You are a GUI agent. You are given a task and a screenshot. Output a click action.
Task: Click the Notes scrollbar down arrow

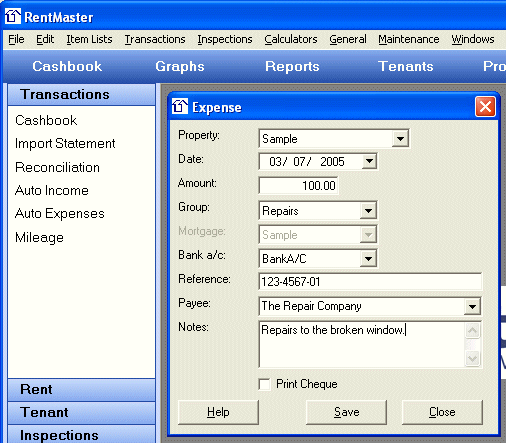472,359
